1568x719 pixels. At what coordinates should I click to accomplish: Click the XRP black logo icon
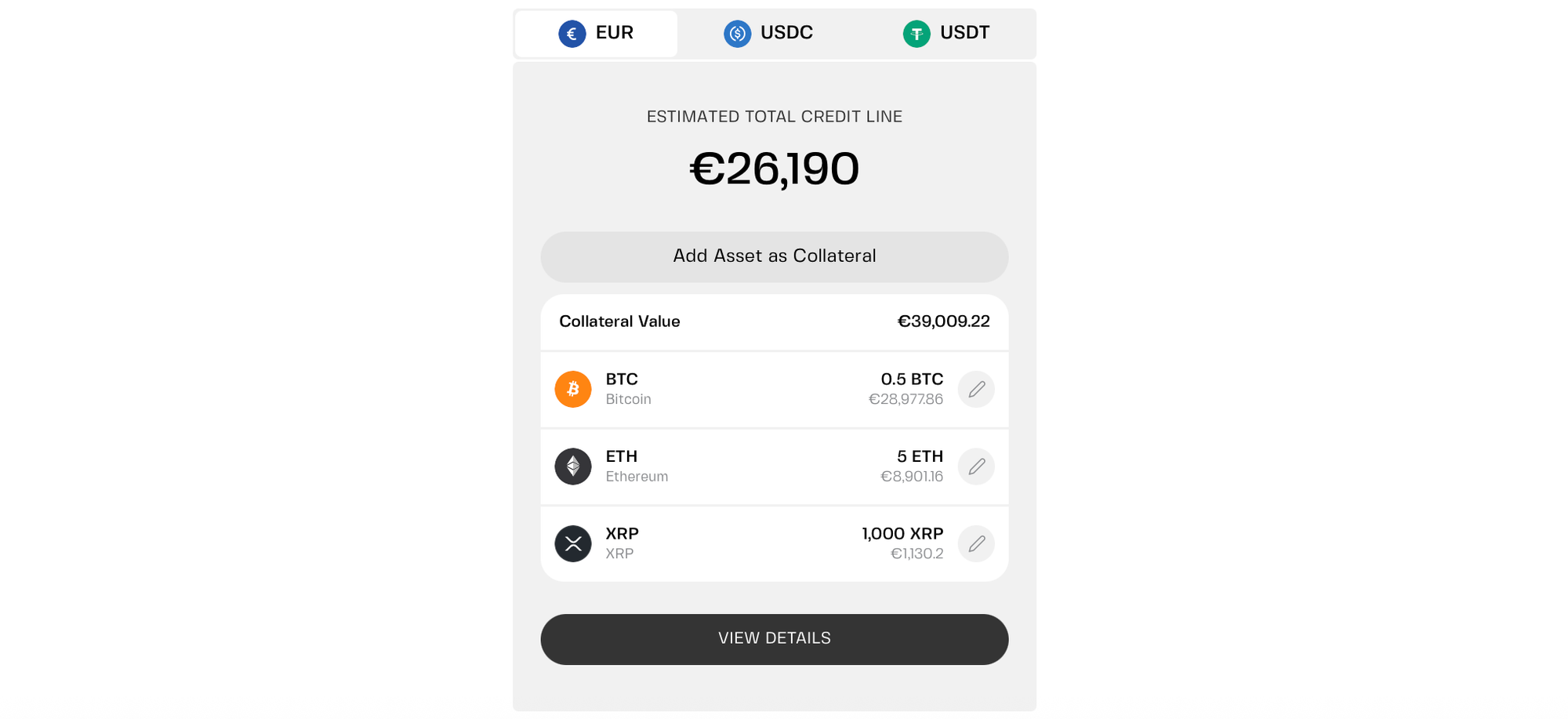click(573, 543)
